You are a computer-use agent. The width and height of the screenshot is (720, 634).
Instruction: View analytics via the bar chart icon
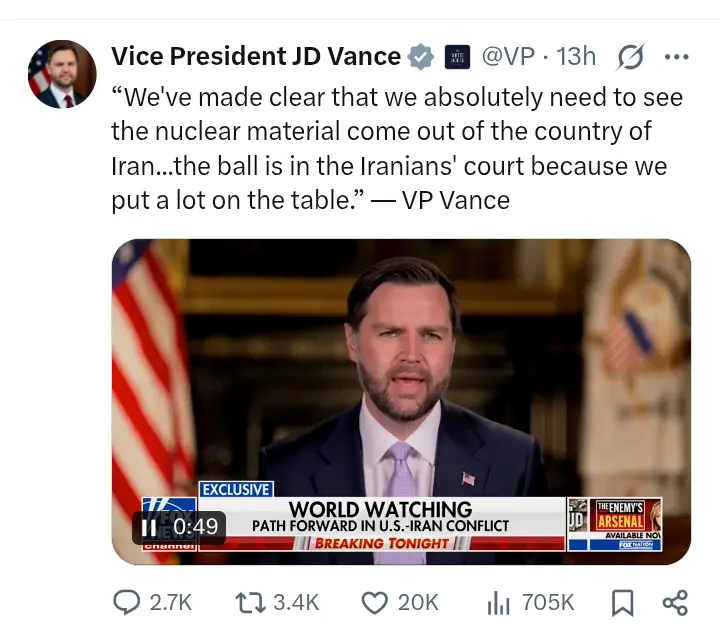click(x=498, y=602)
